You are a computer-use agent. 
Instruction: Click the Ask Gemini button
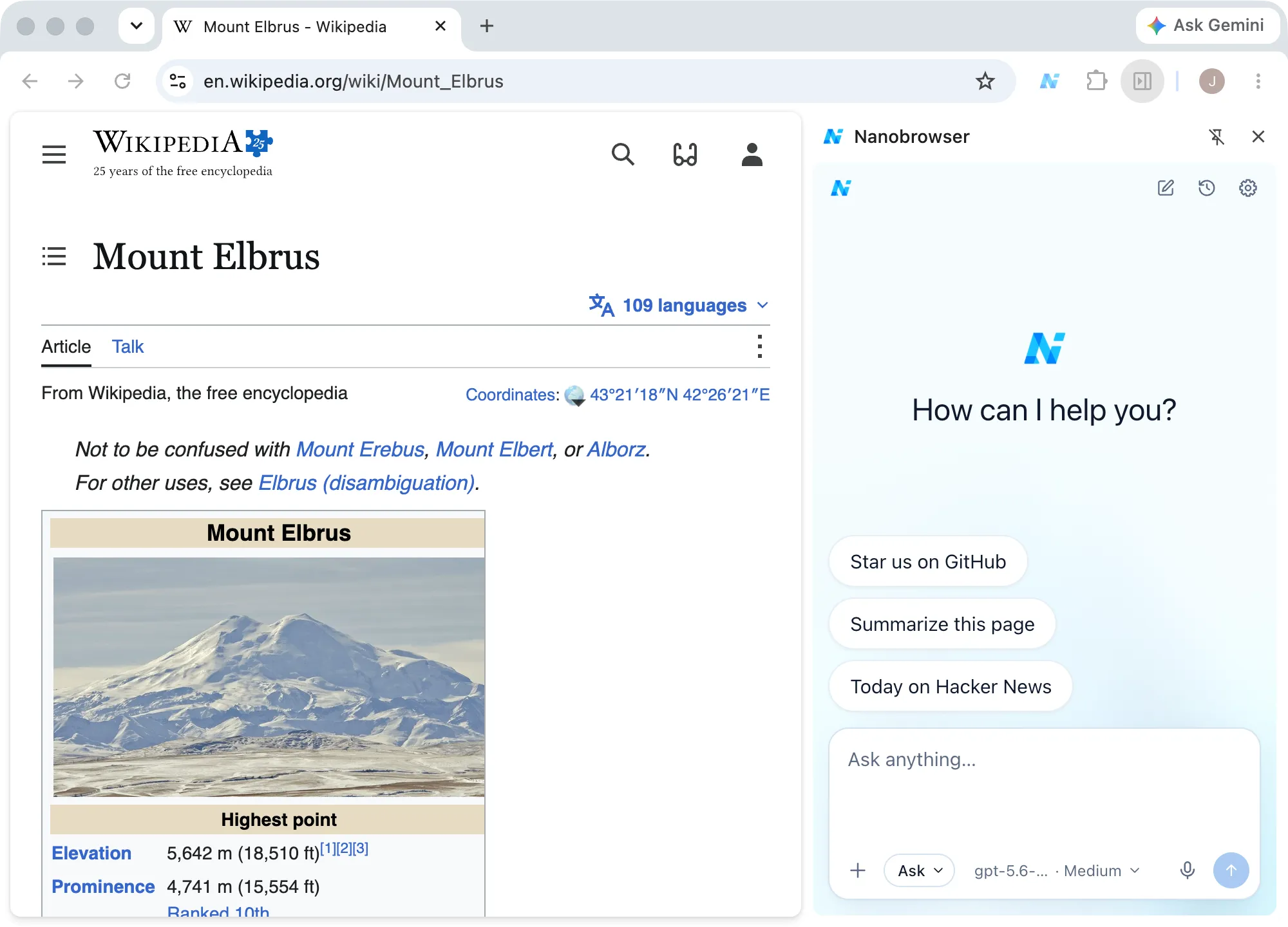coord(1207,26)
